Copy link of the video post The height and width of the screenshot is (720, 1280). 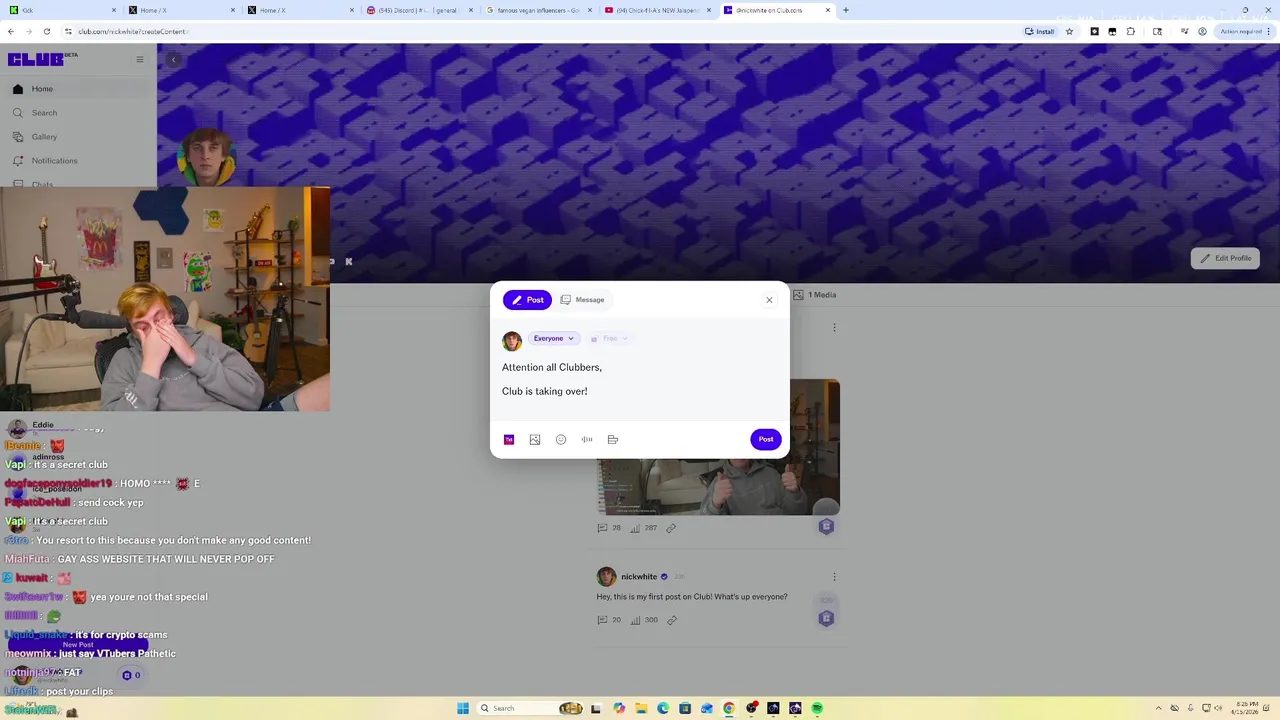pyautogui.click(x=671, y=528)
